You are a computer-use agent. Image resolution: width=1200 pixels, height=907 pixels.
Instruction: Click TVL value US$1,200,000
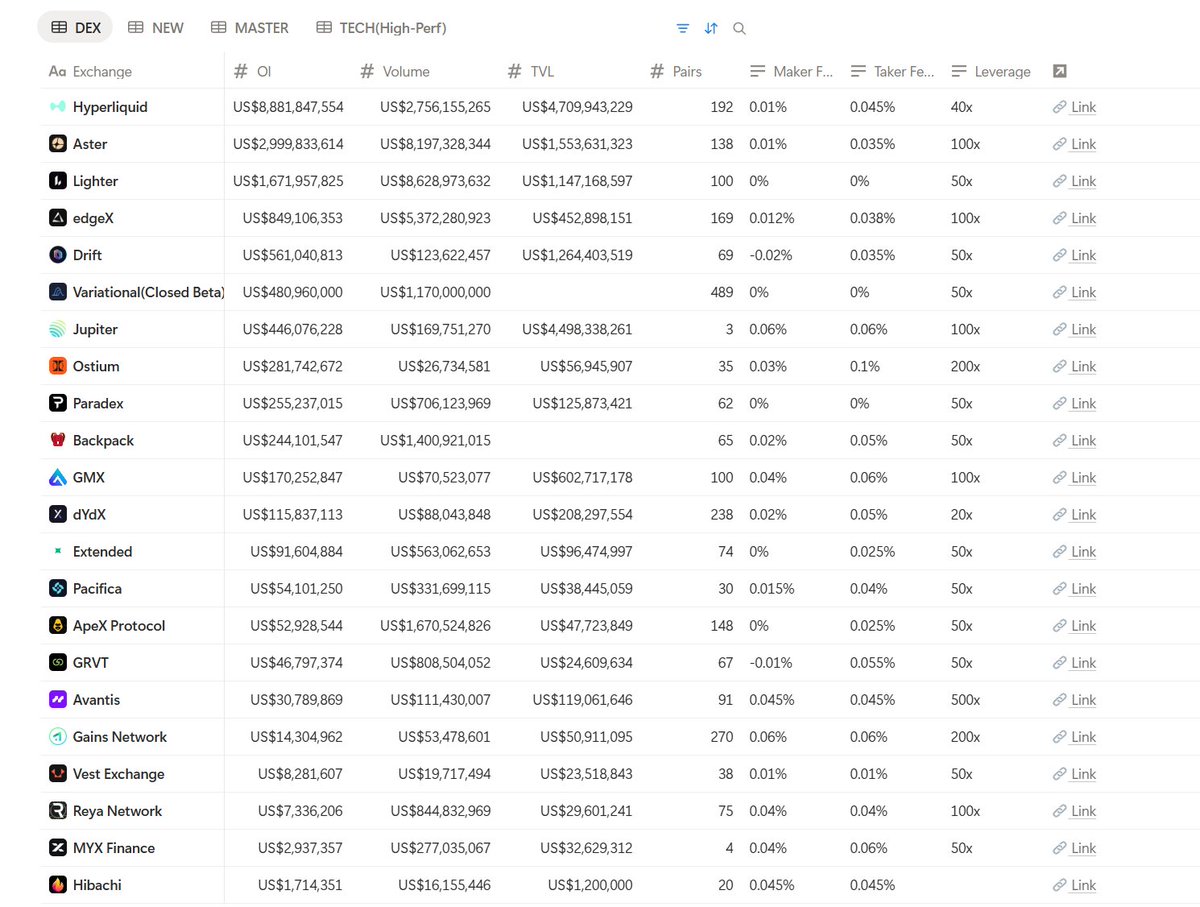[590, 884]
